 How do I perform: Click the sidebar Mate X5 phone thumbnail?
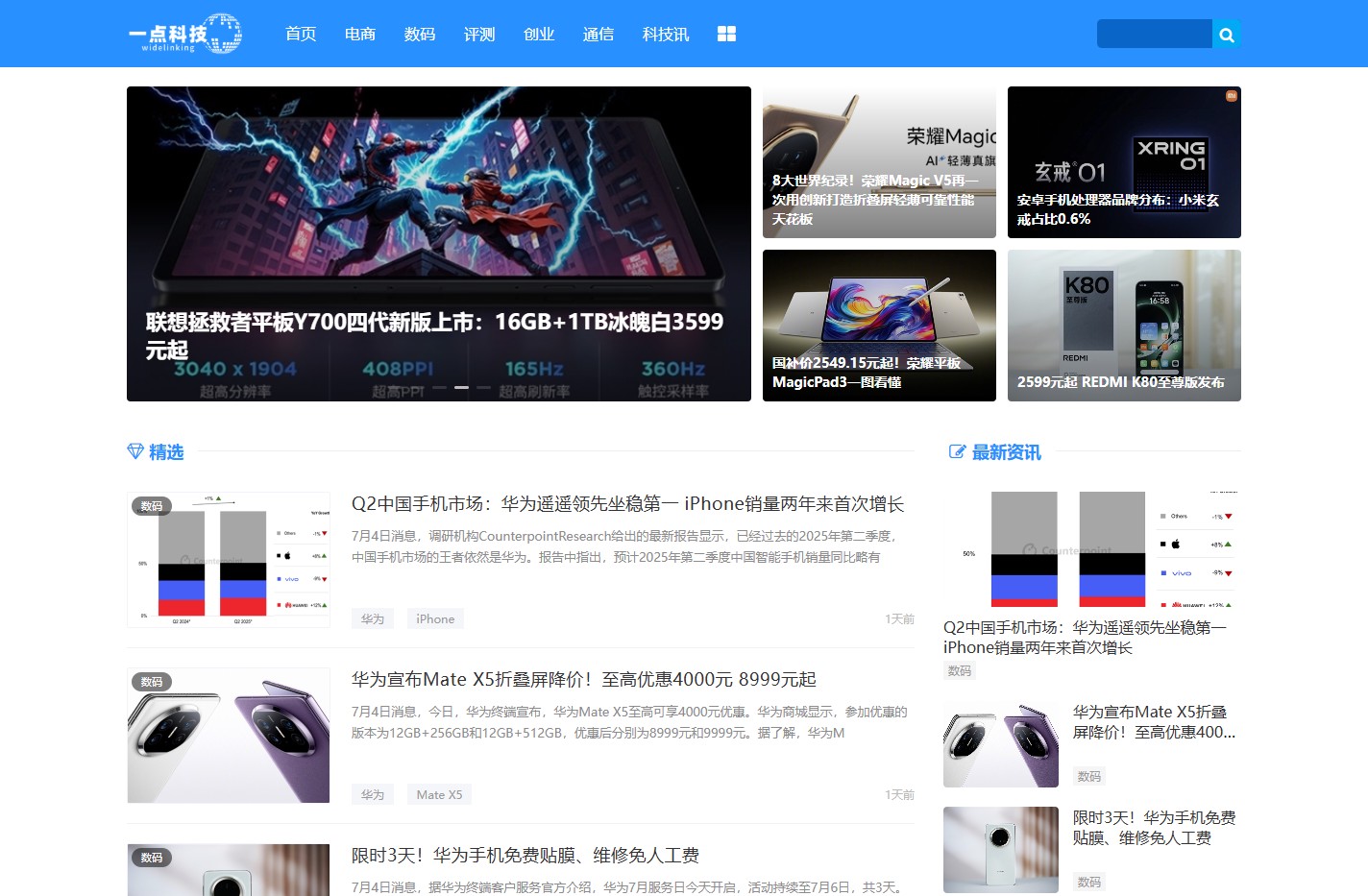1001,744
